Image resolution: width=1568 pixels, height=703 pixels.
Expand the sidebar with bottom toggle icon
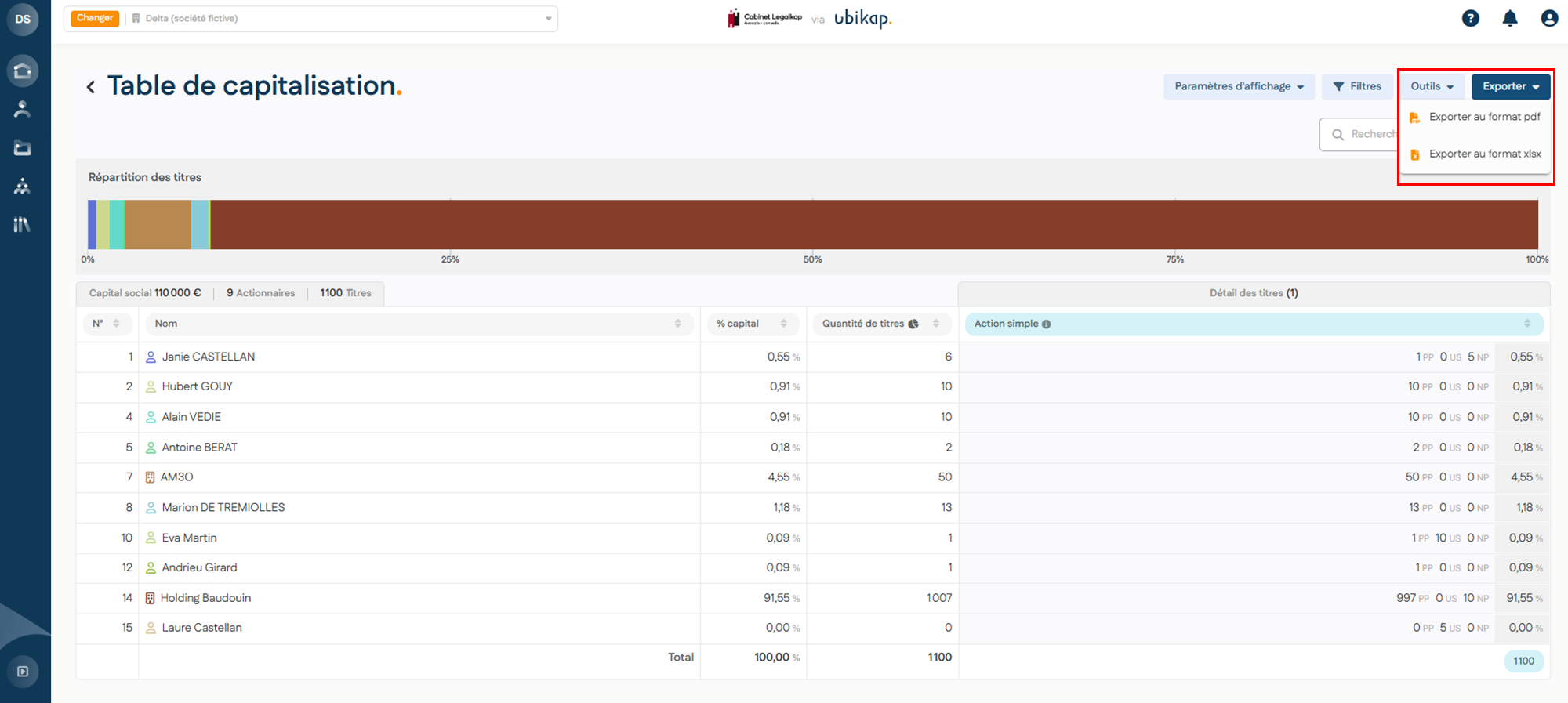coord(23,672)
